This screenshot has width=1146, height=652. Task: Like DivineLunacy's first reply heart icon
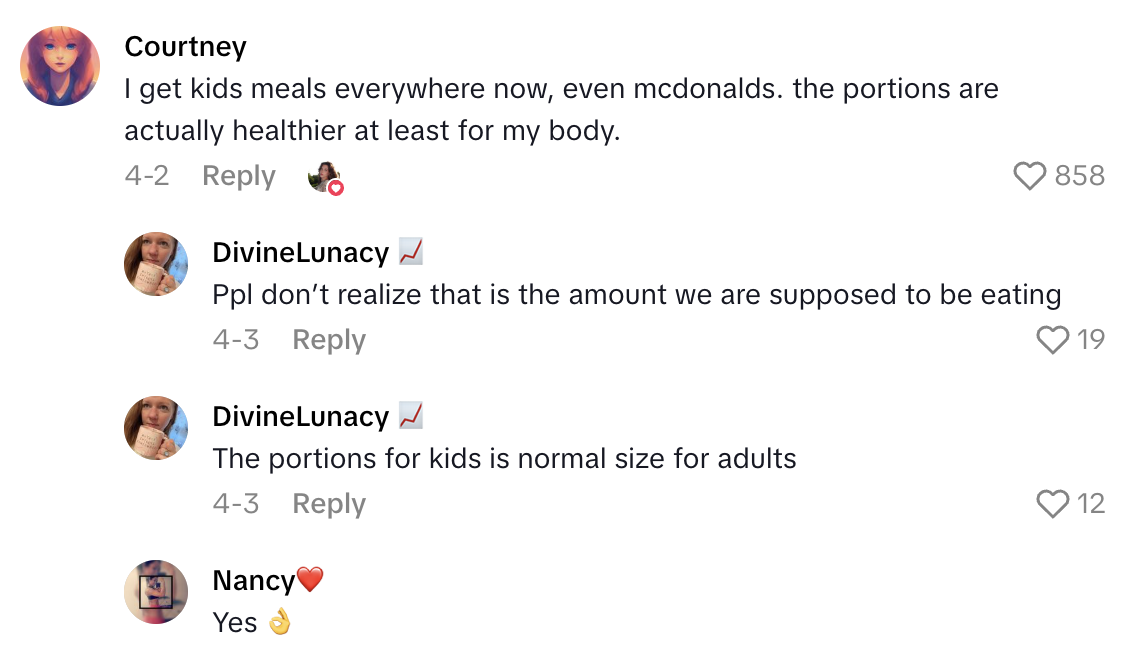pos(1051,340)
